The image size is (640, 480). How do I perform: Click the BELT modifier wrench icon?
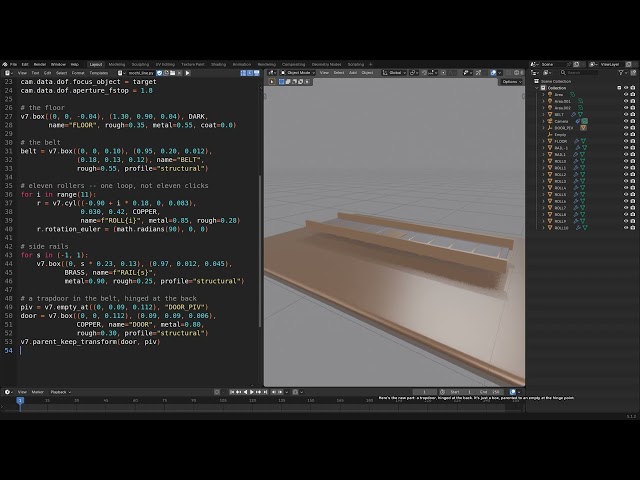[x=573, y=114]
